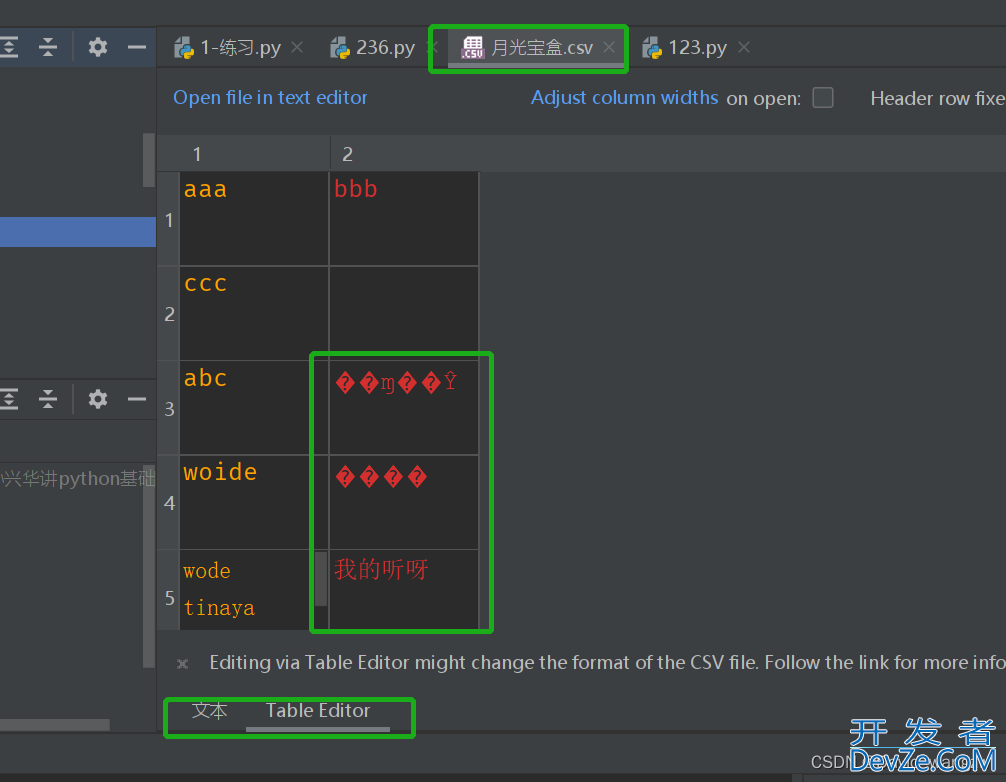Click left panel horizontal scrollbar at bottom
Screen dimensions: 1006x782
[55, 724]
